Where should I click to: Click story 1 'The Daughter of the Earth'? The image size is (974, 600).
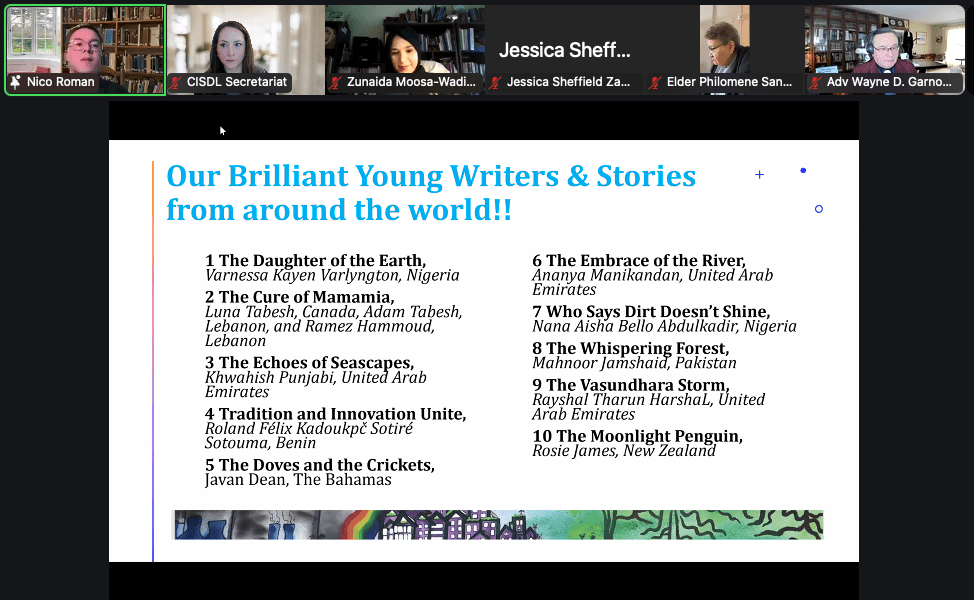(316, 260)
